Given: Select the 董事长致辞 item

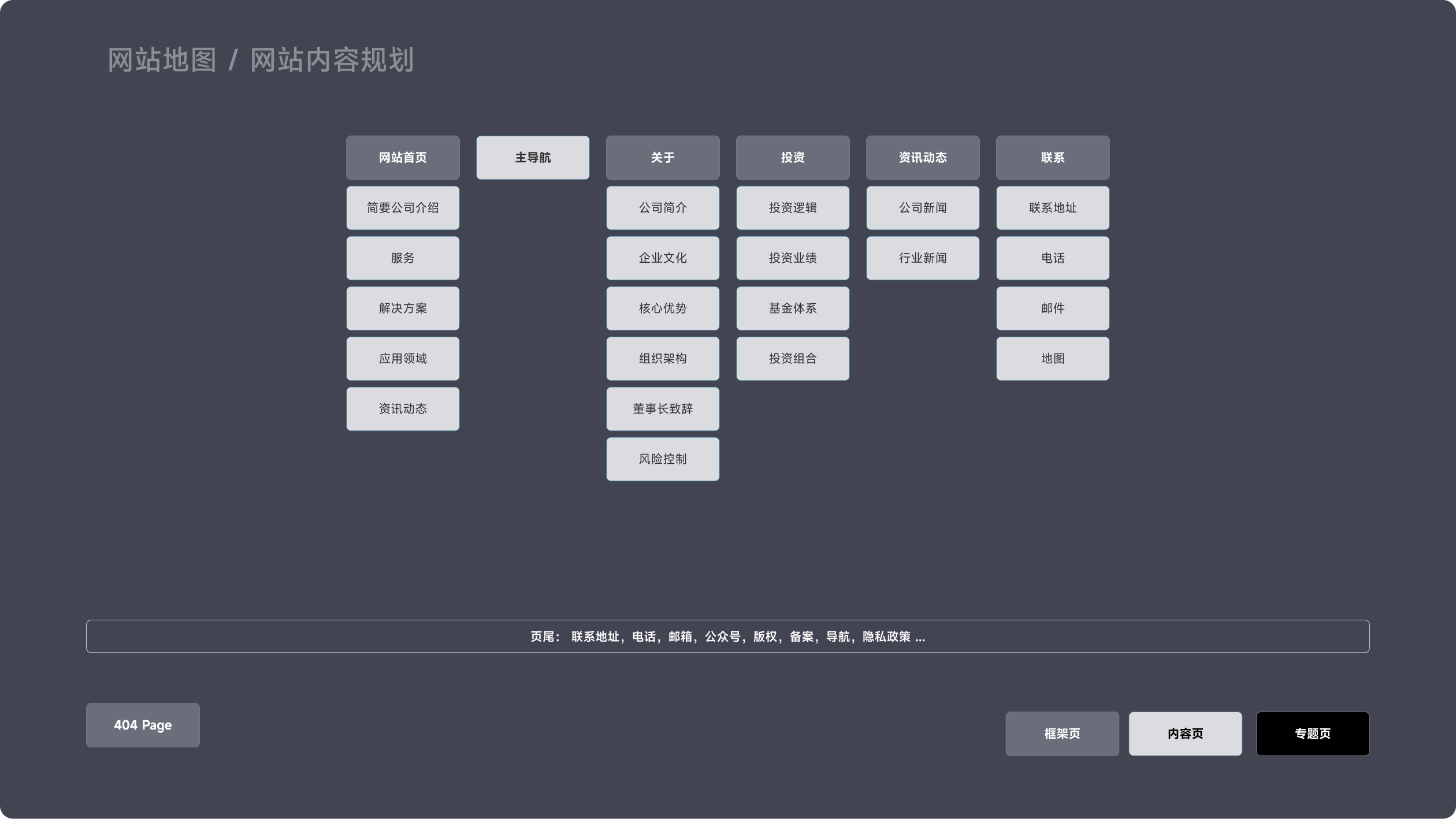Looking at the screenshot, I should click(x=663, y=409).
